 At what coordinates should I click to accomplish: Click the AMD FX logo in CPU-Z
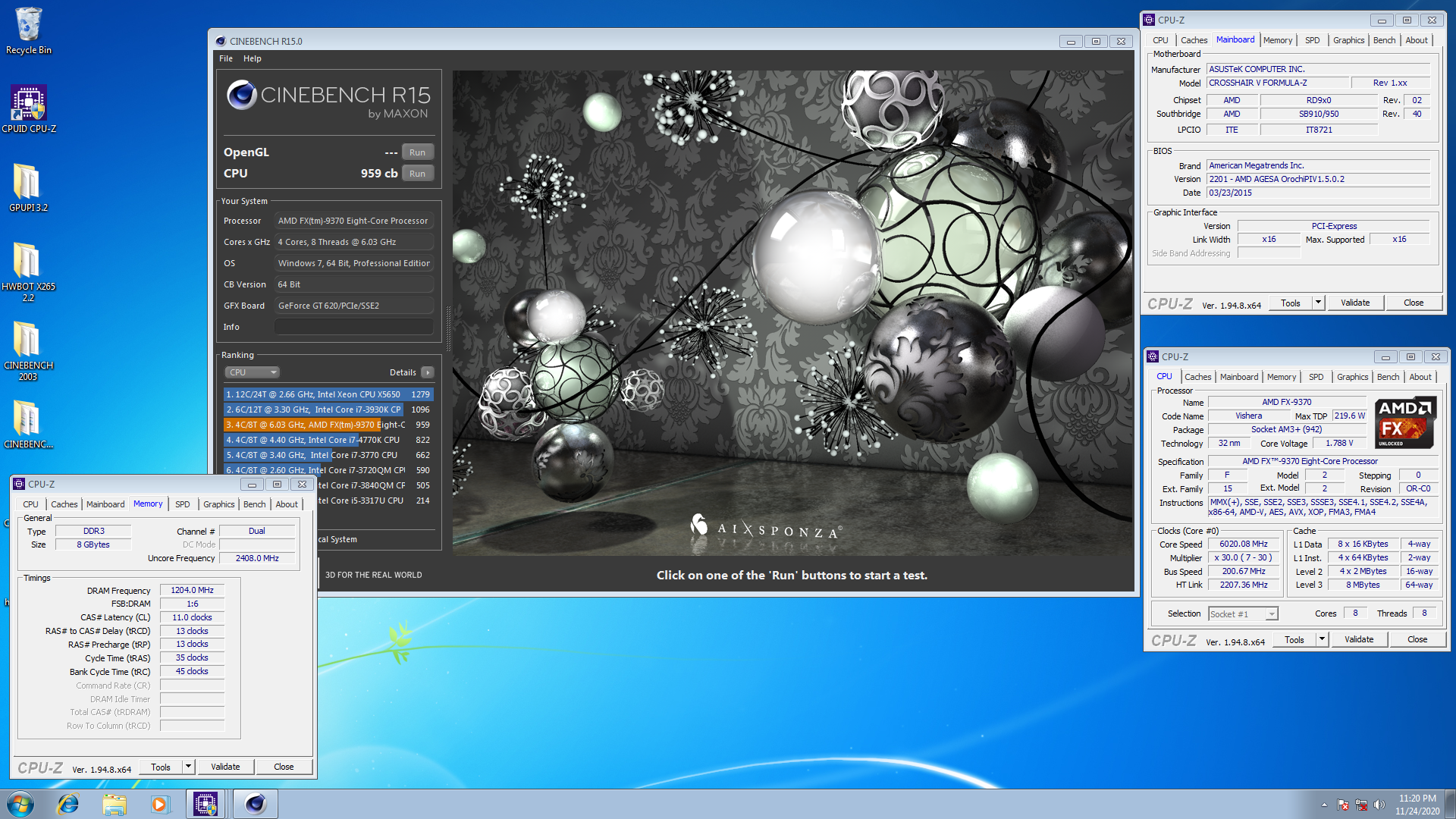tap(1405, 422)
